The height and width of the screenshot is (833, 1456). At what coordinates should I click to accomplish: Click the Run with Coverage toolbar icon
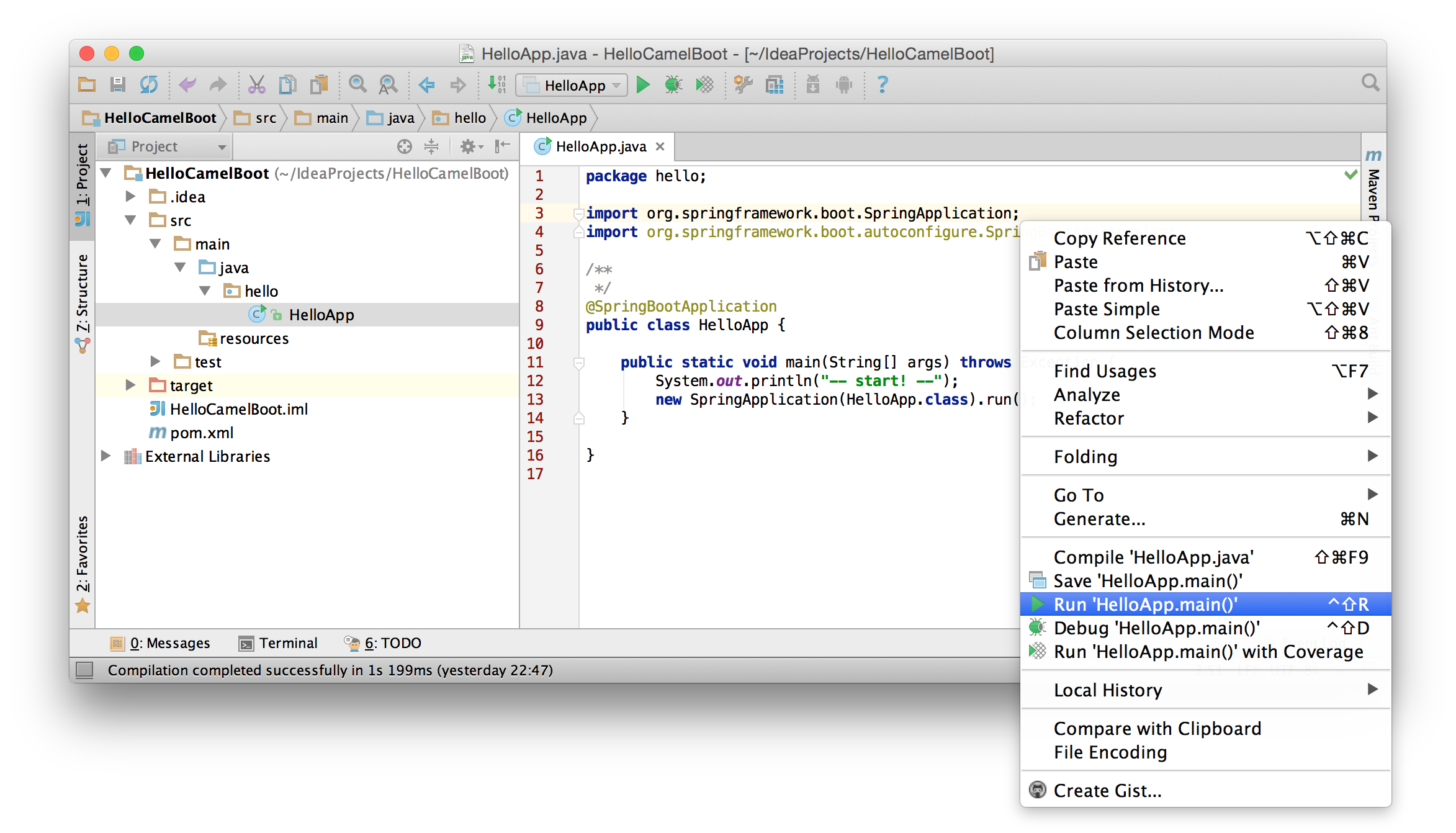704,84
